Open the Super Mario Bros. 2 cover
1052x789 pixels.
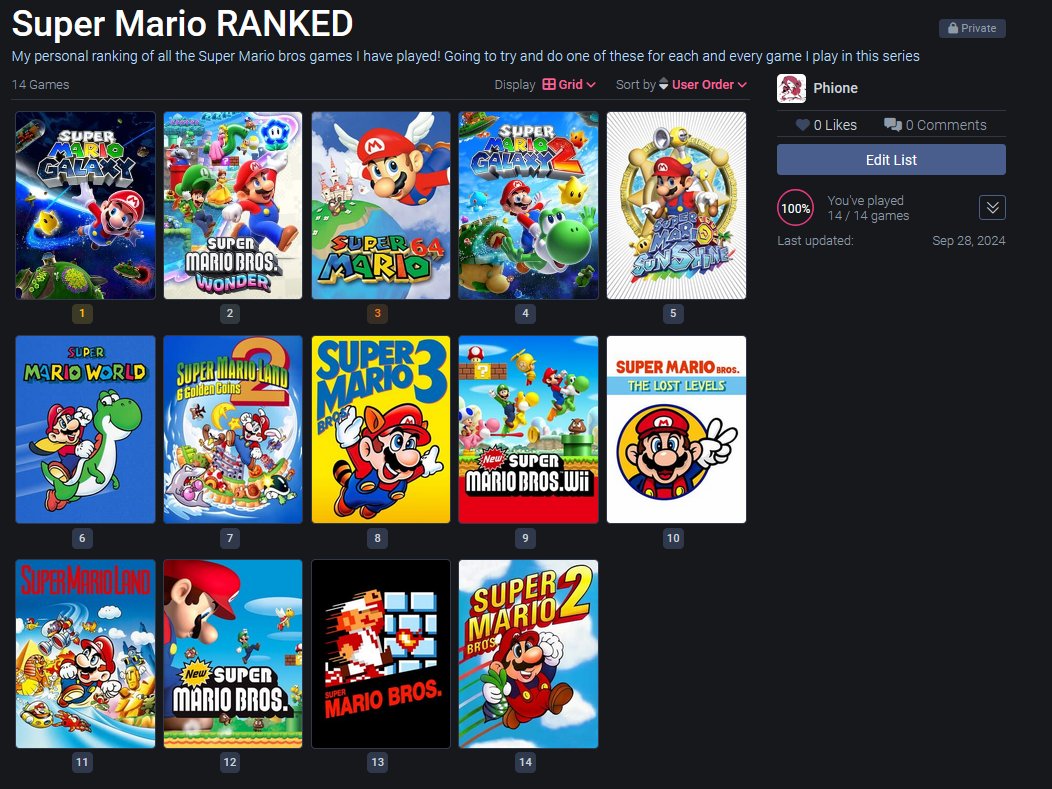(x=528, y=654)
